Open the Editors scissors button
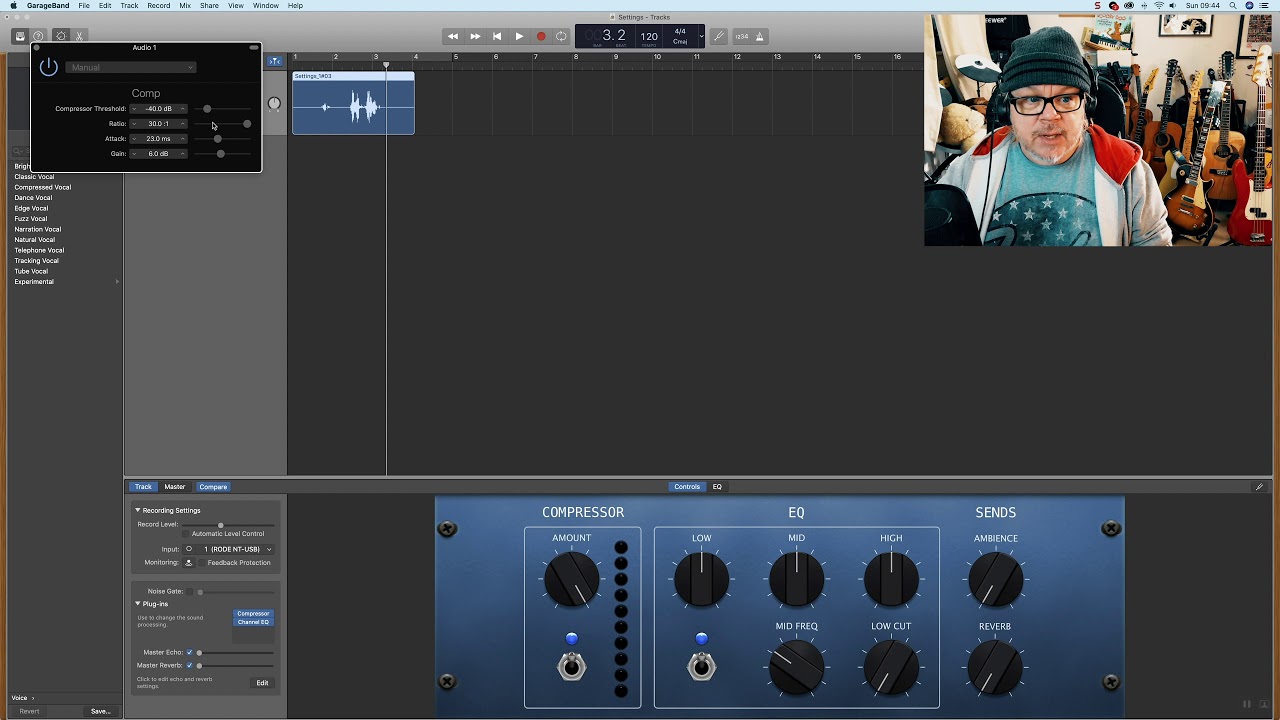The width and height of the screenshot is (1280, 720). [x=80, y=36]
